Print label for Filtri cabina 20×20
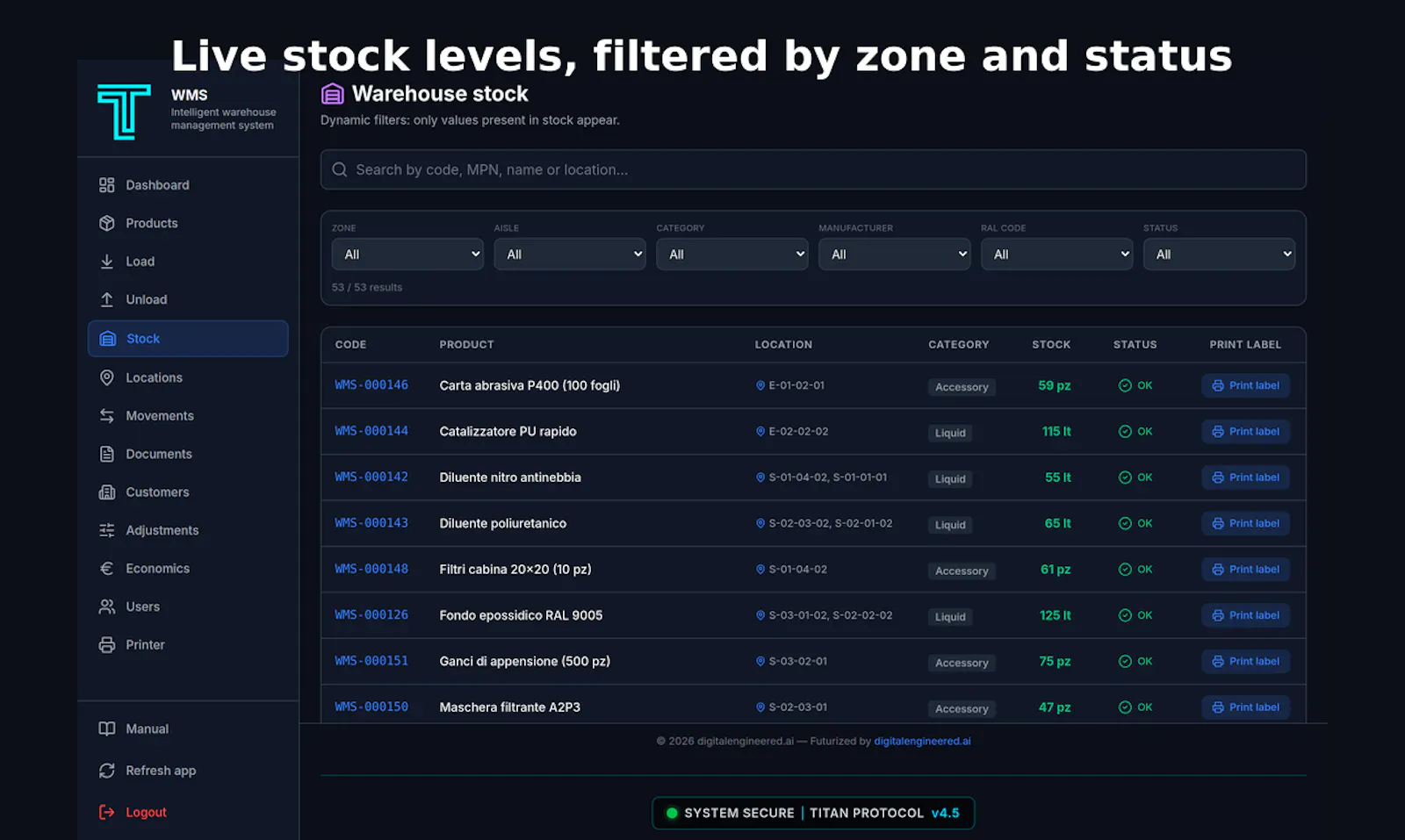1405x840 pixels. pos(1245,570)
